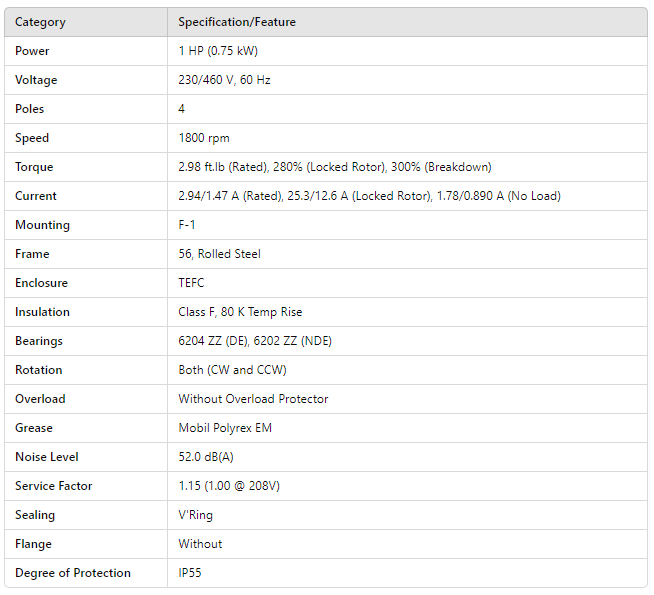
Task: Select the Power row label
Action: [32, 51]
